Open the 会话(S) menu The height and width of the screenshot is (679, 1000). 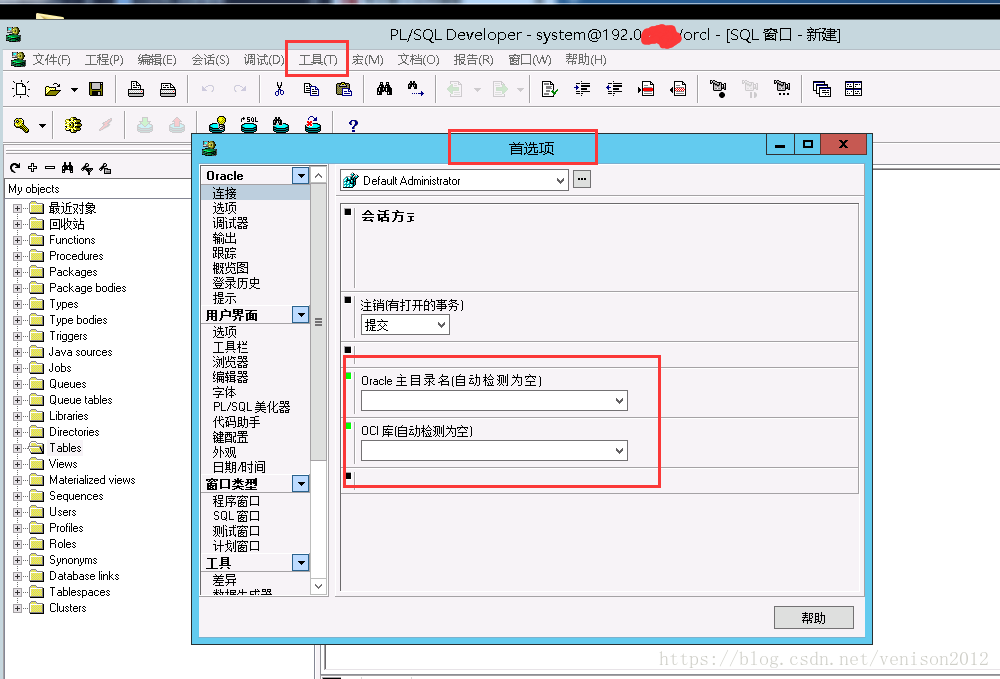[210, 59]
